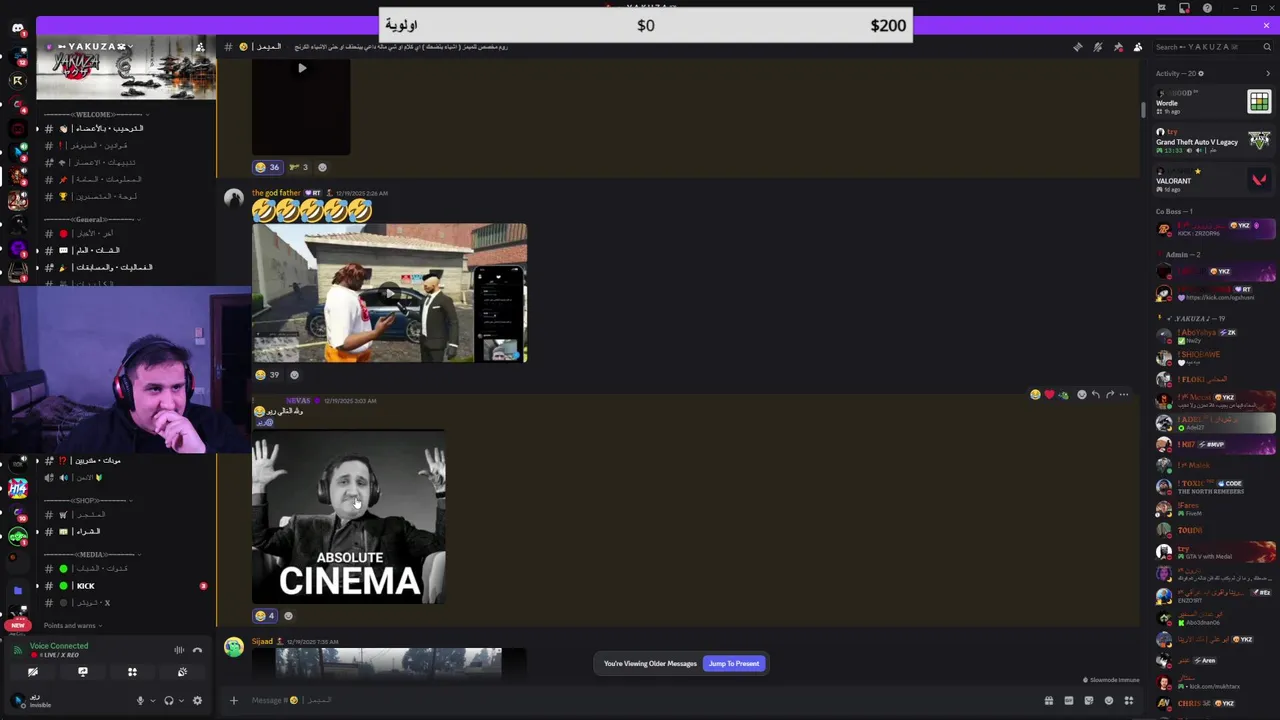The image size is (1280, 720).
Task: Open microphone input options arrow
Action: click(152, 701)
